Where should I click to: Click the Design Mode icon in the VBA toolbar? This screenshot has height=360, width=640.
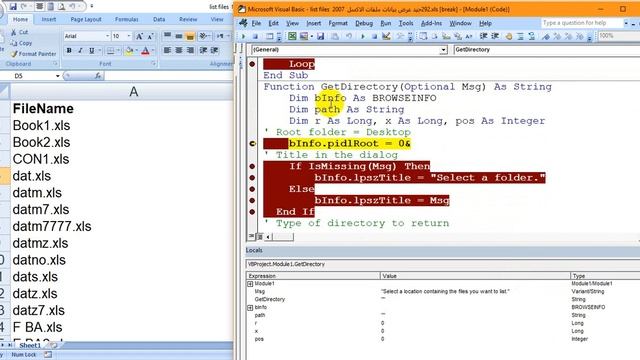386,37
